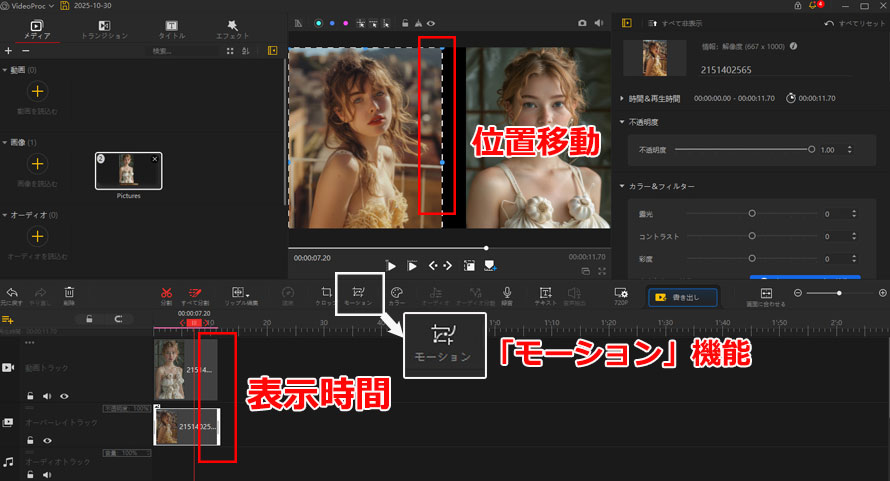
Task: Hide the video track (動画トラック) with the eye icon
Action: click(x=64, y=396)
